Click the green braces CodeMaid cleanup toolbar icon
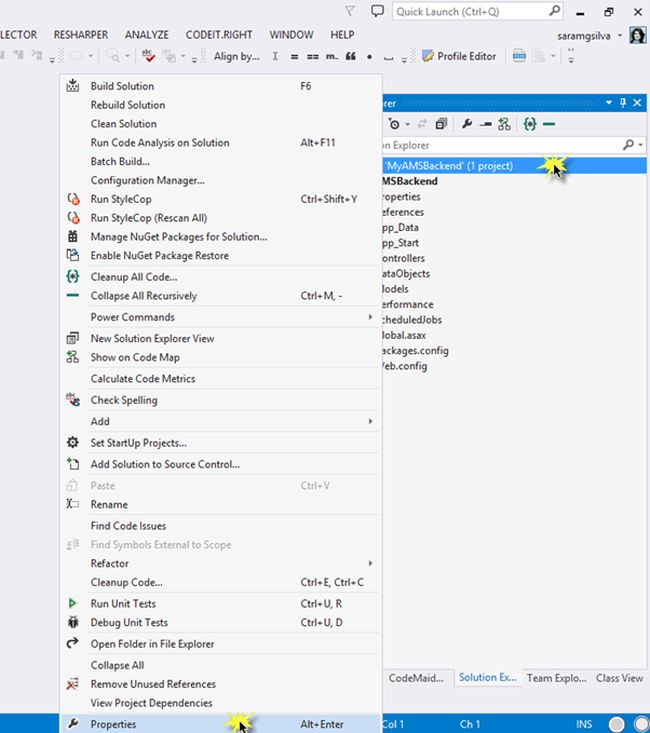650x733 pixels. point(530,124)
